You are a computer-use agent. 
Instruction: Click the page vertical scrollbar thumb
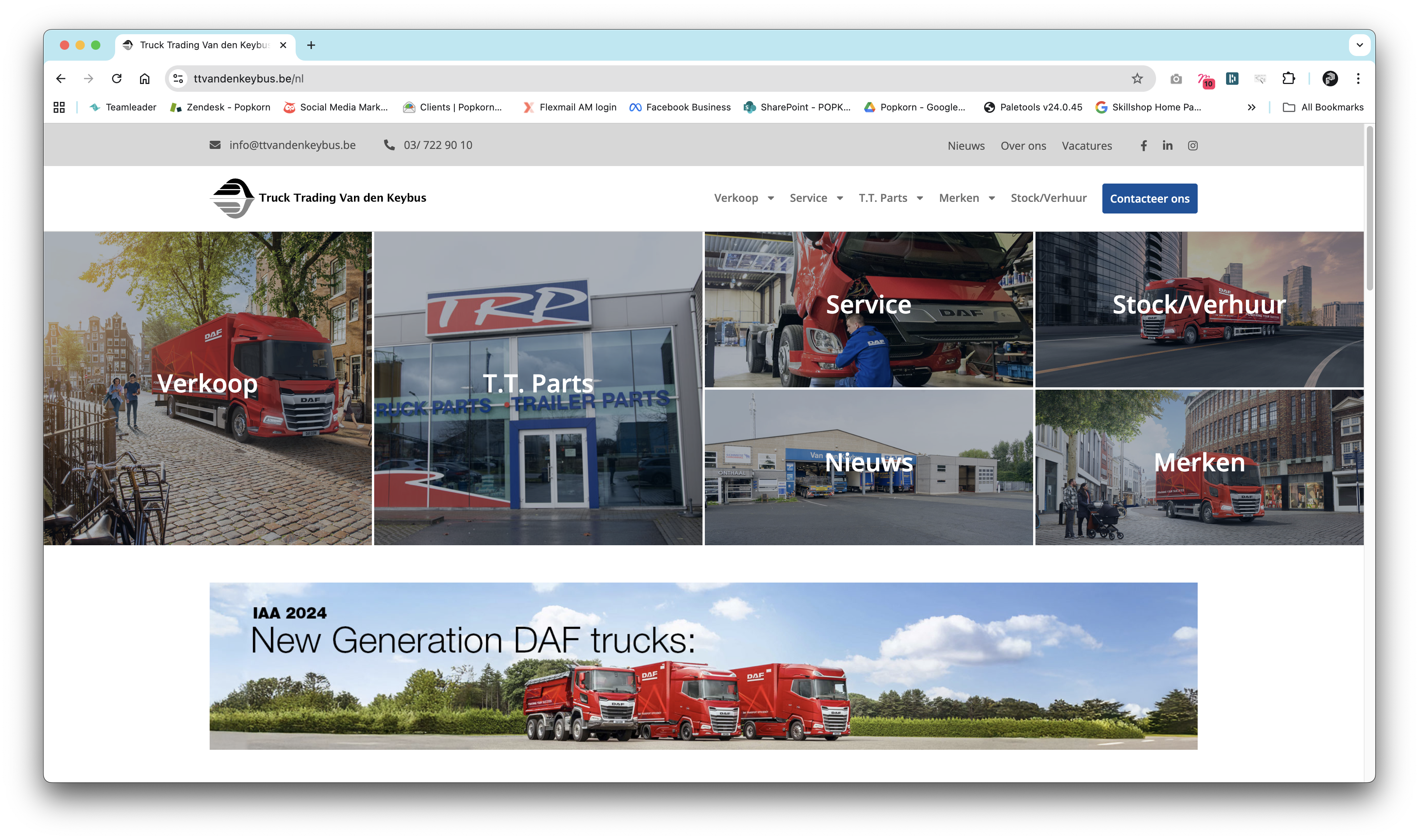point(1370,208)
